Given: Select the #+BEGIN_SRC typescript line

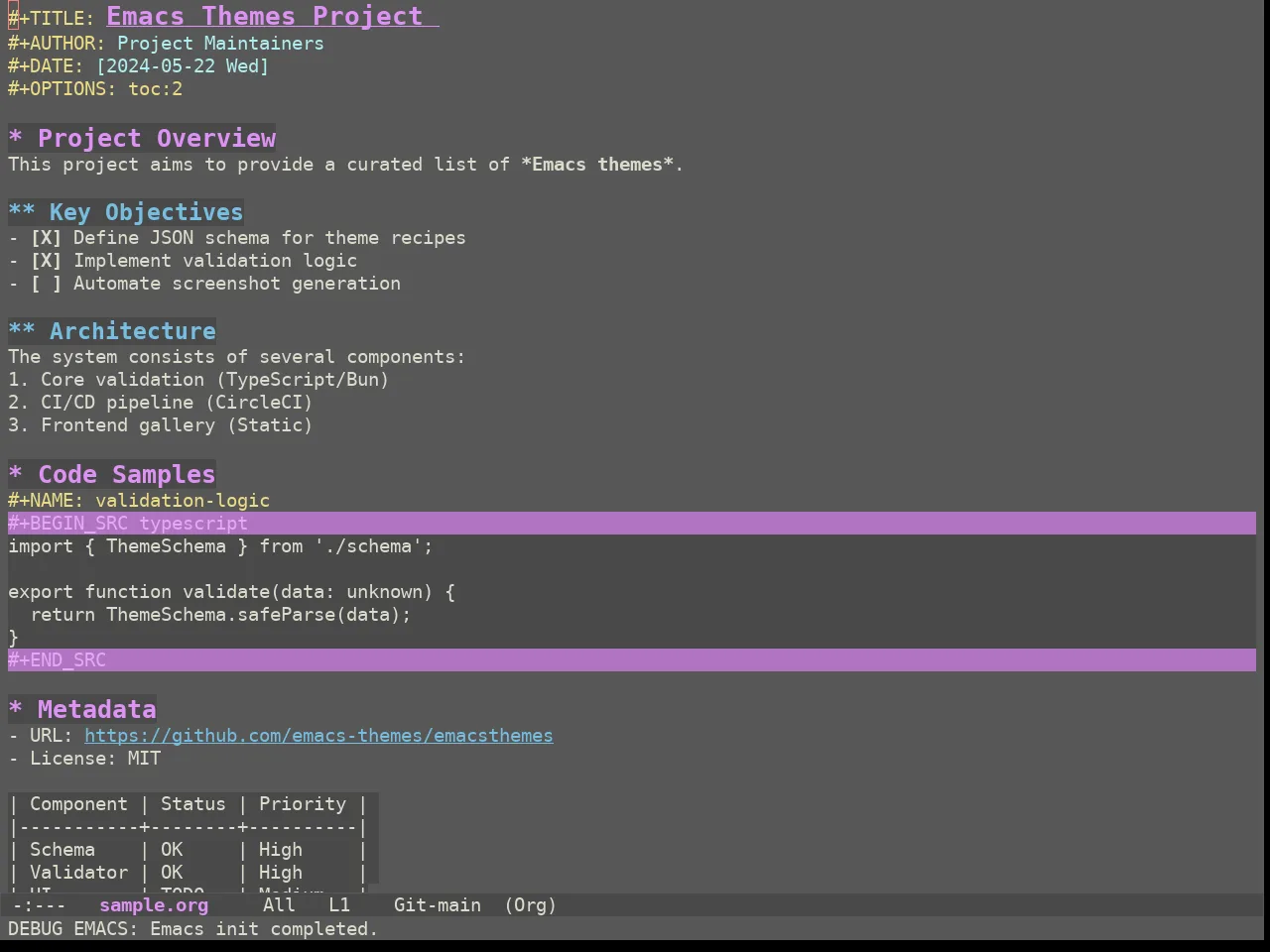Looking at the screenshot, I should pos(632,524).
